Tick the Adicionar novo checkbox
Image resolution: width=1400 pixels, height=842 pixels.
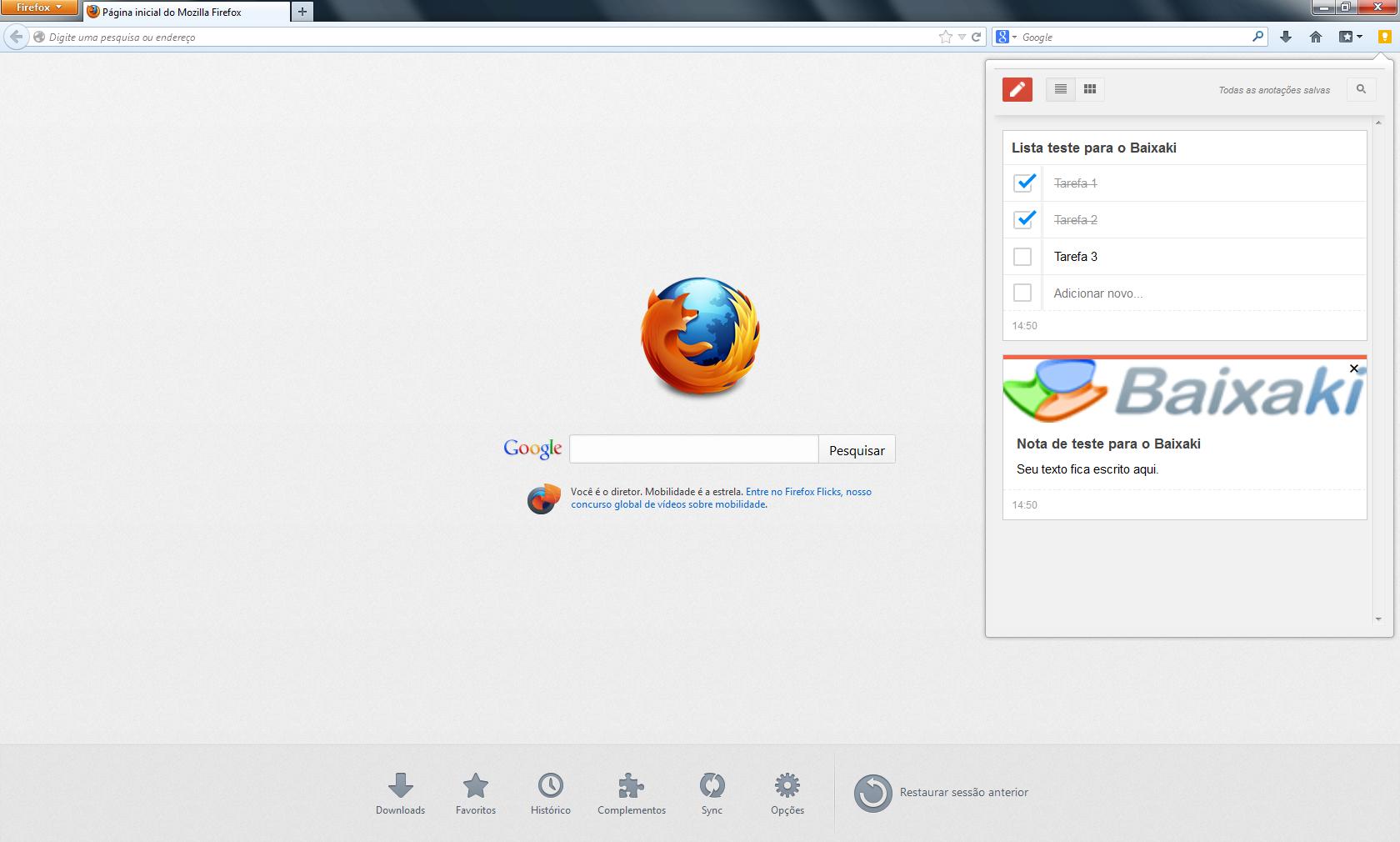(1022, 293)
